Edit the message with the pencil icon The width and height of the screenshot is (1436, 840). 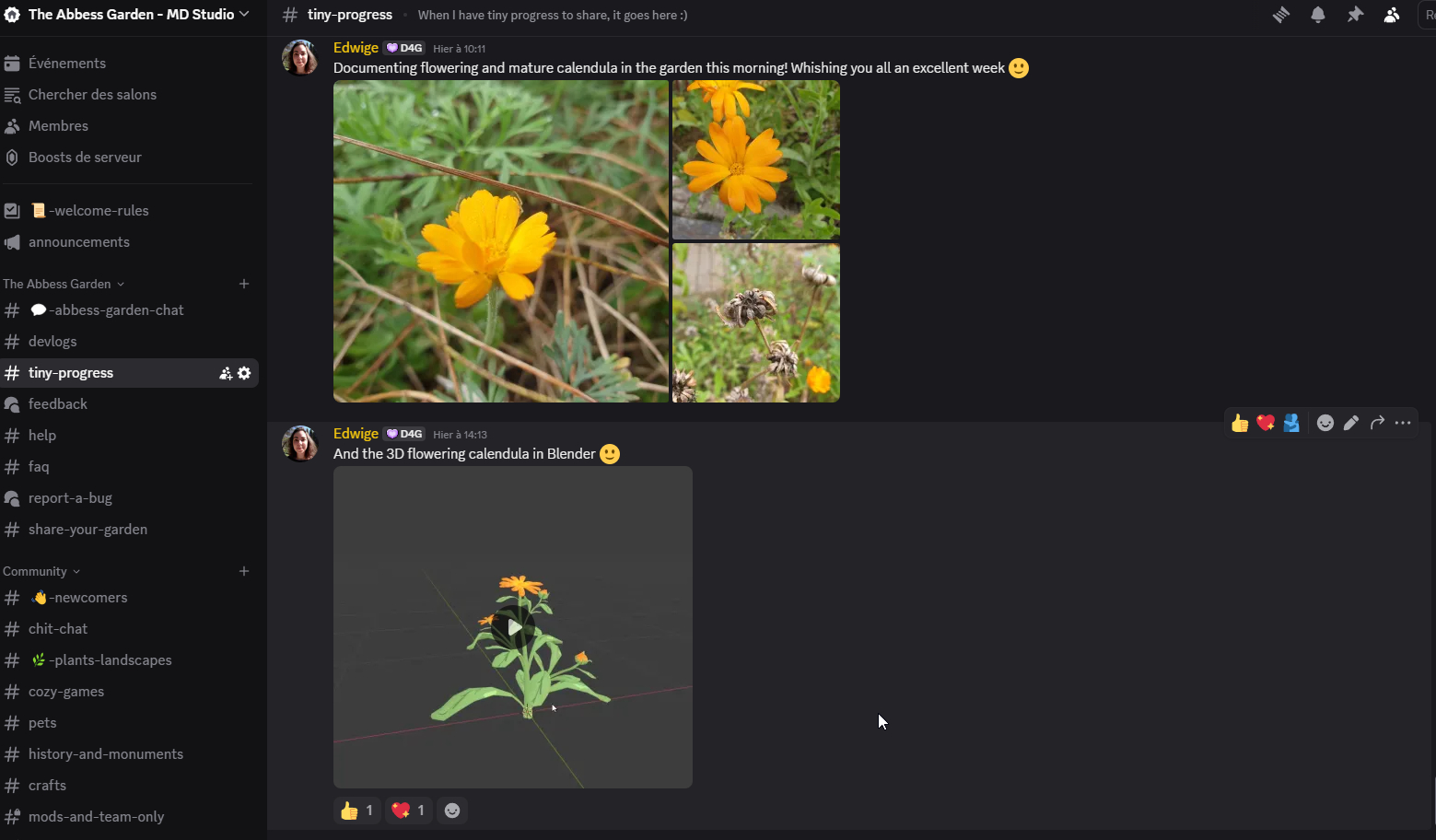coord(1351,423)
